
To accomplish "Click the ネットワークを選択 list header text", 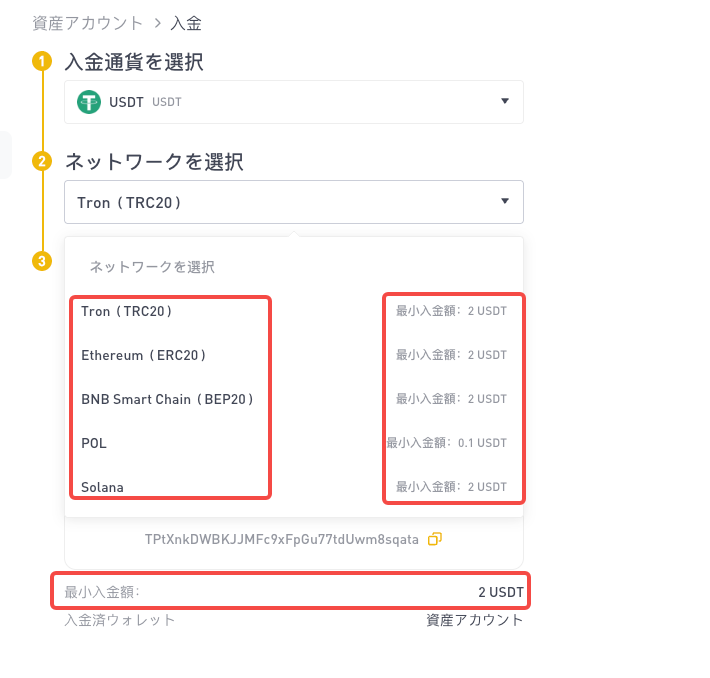I will pyautogui.click(x=152, y=267).
